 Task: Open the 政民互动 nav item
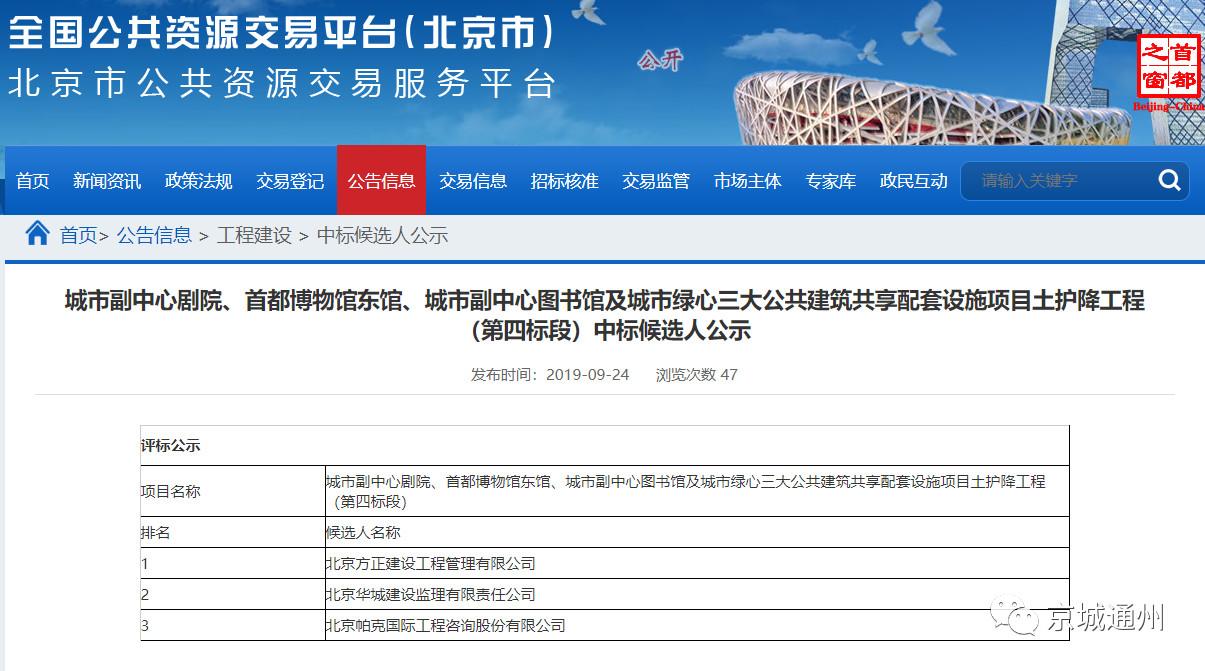tap(914, 181)
